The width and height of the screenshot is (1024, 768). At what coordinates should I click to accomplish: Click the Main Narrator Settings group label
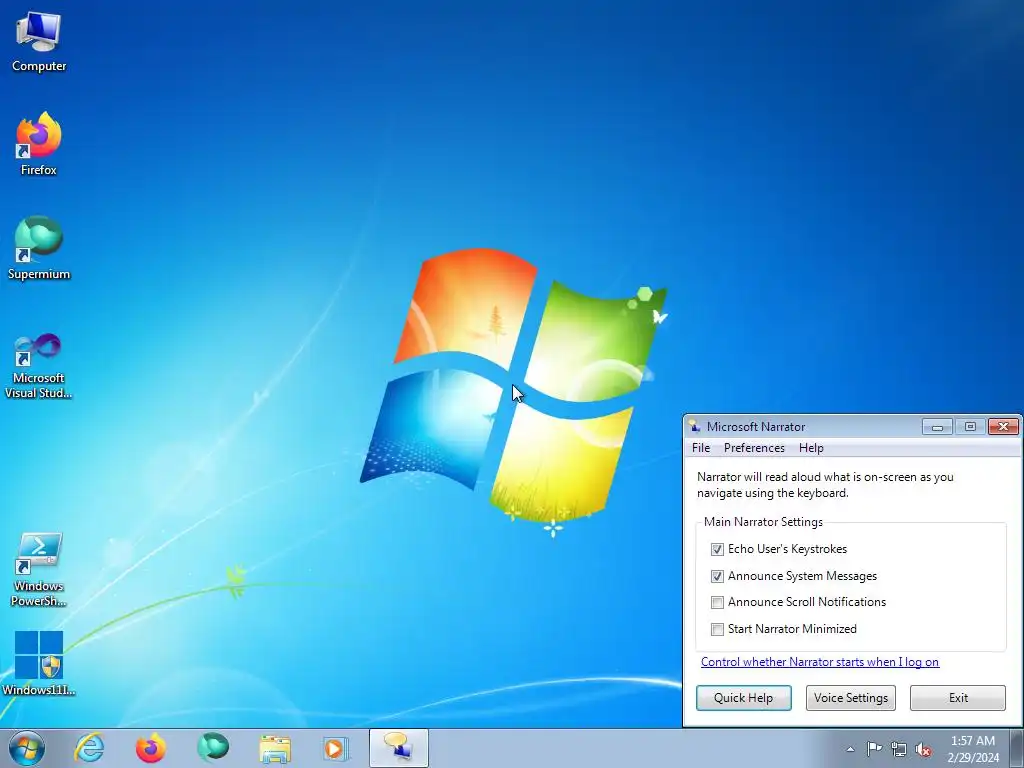[x=763, y=522]
